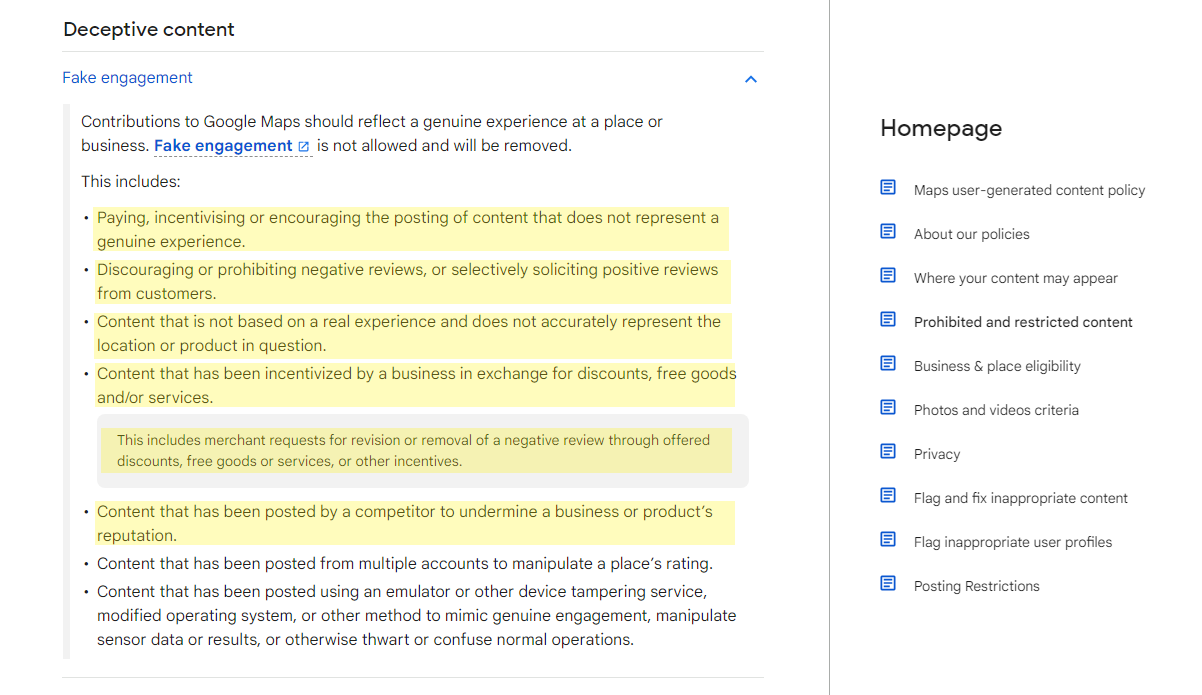Click document icon next to Posting Restrictions

tap(888, 584)
